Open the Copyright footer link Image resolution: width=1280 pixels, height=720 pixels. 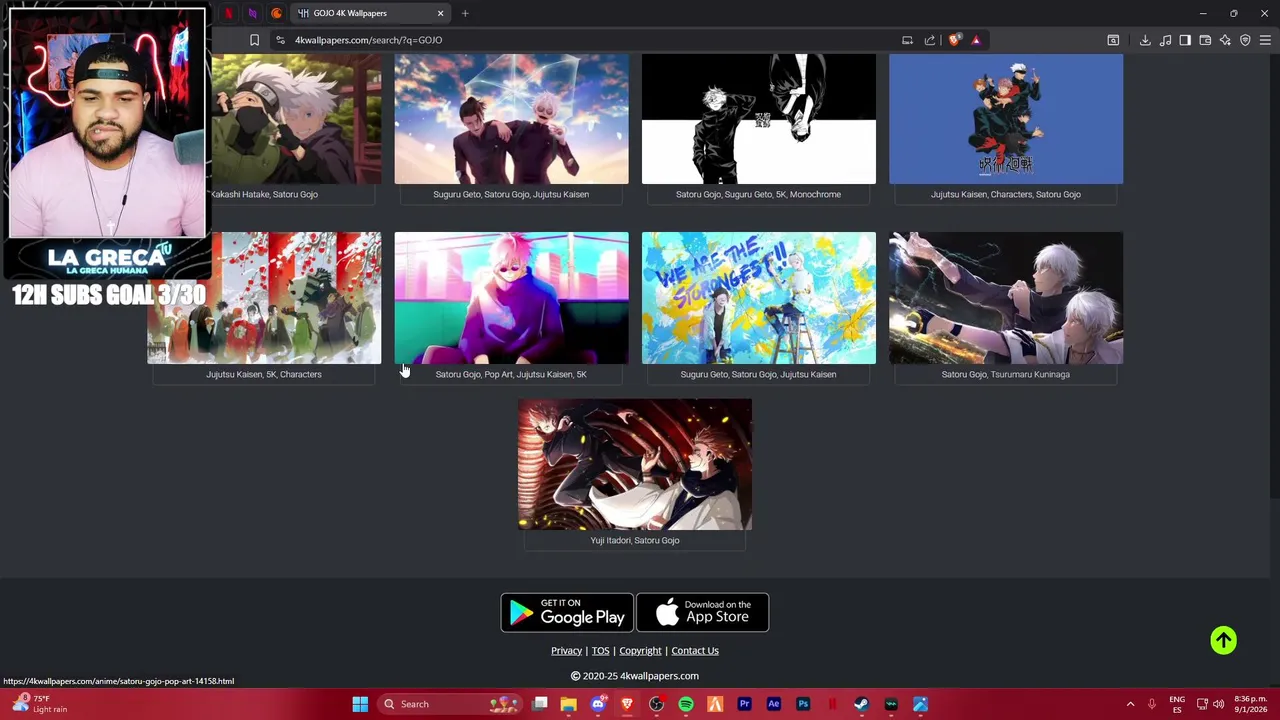click(x=640, y=650)
